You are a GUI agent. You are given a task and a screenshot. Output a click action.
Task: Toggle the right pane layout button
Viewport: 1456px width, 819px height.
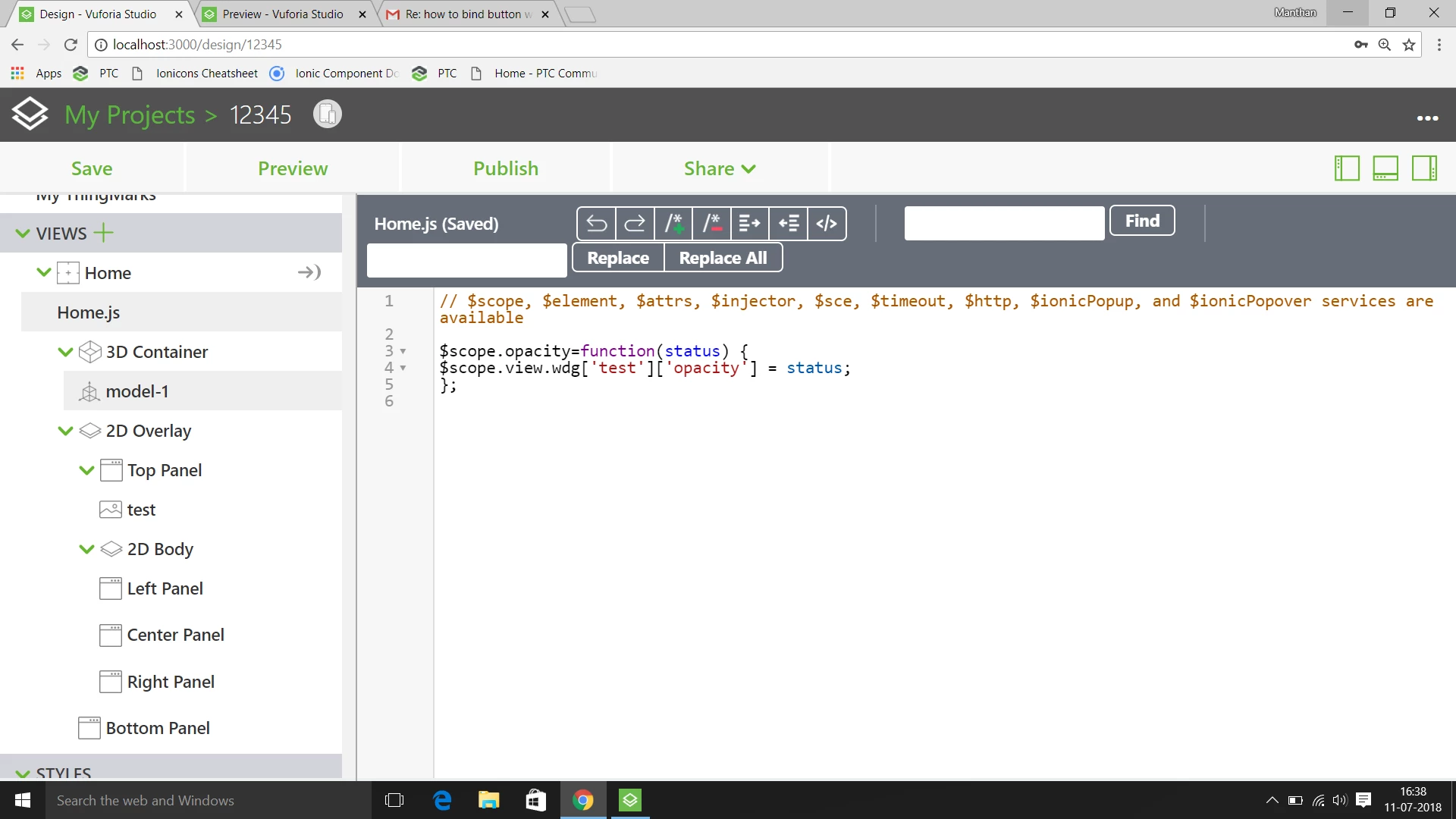[1424, 168]
